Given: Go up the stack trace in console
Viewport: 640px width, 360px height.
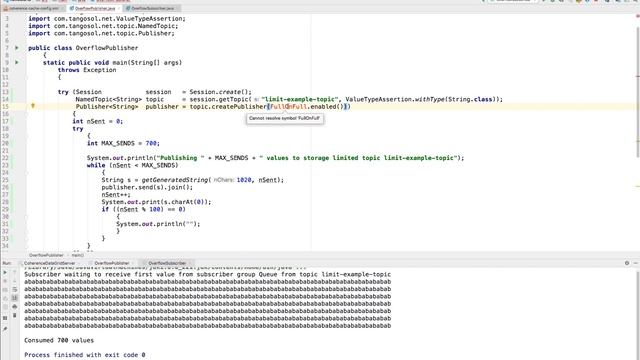Looking at the screenshot, I should (x=15, y=272).
